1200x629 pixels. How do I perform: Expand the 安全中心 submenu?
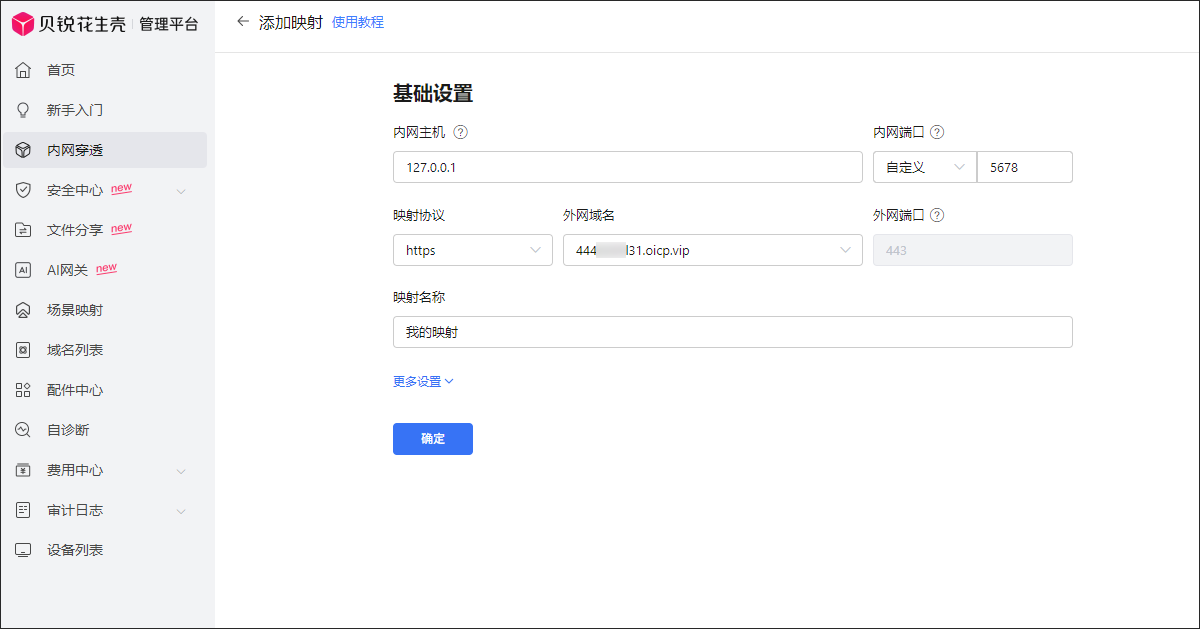181,190
